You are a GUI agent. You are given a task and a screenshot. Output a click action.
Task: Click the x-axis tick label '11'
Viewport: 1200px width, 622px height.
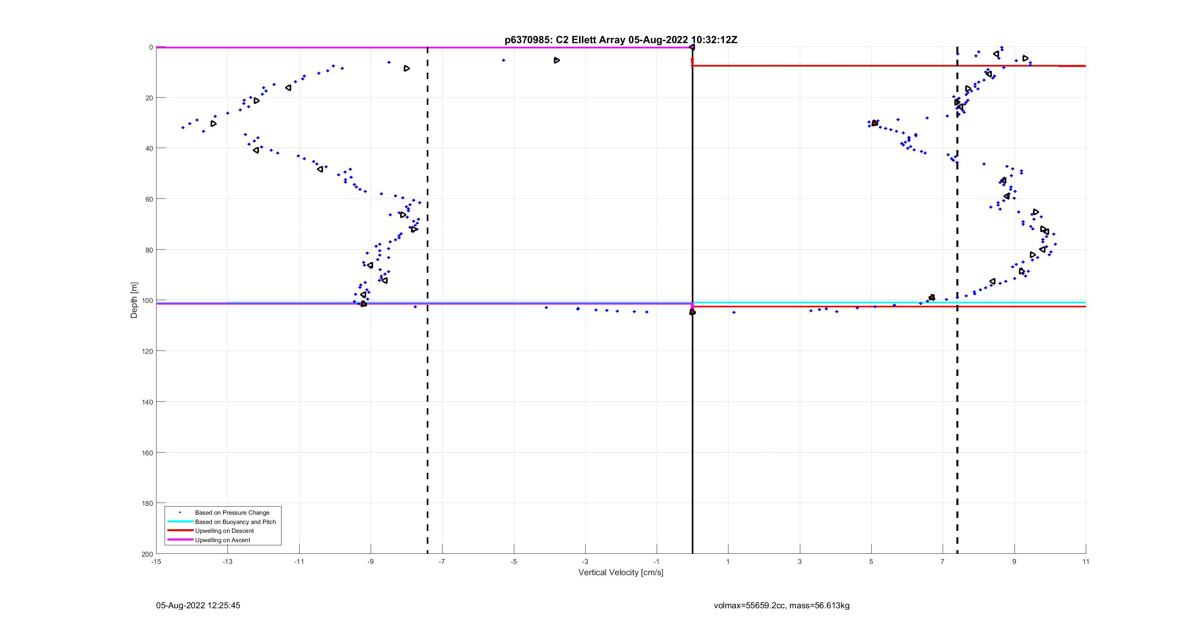coord(1086,562)
